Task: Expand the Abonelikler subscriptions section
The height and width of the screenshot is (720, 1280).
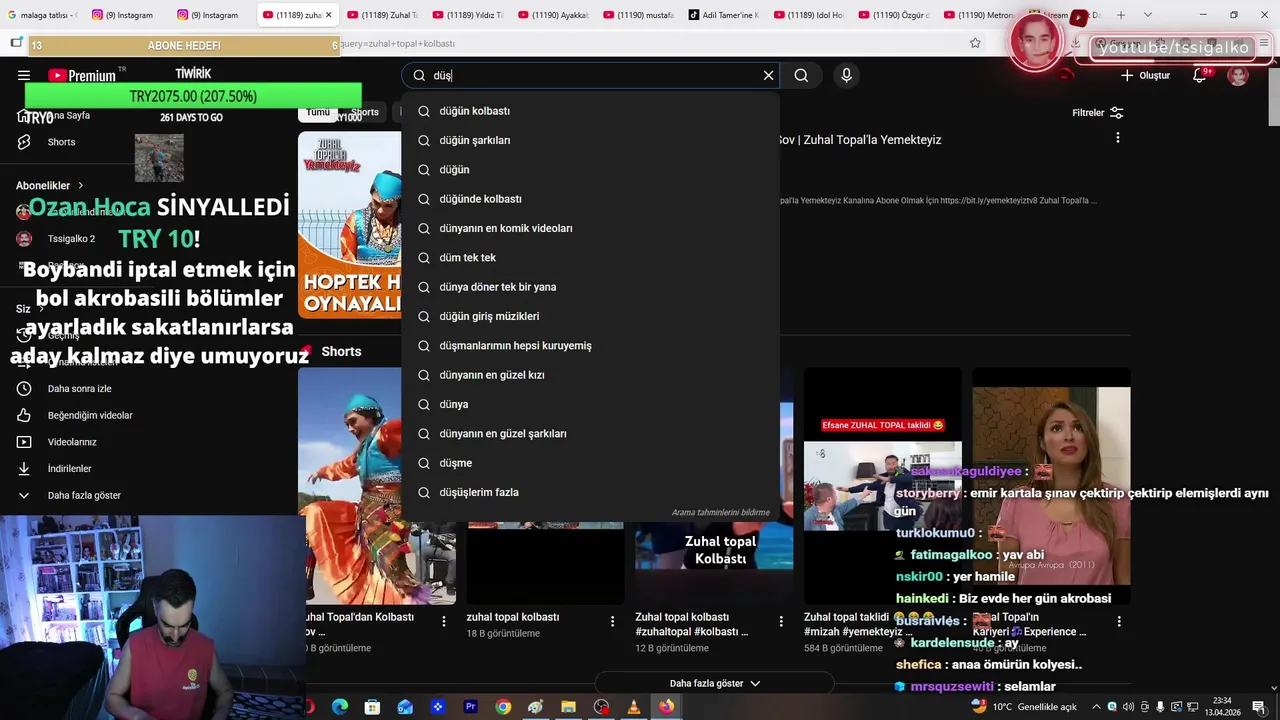Action: coord(50,186)
